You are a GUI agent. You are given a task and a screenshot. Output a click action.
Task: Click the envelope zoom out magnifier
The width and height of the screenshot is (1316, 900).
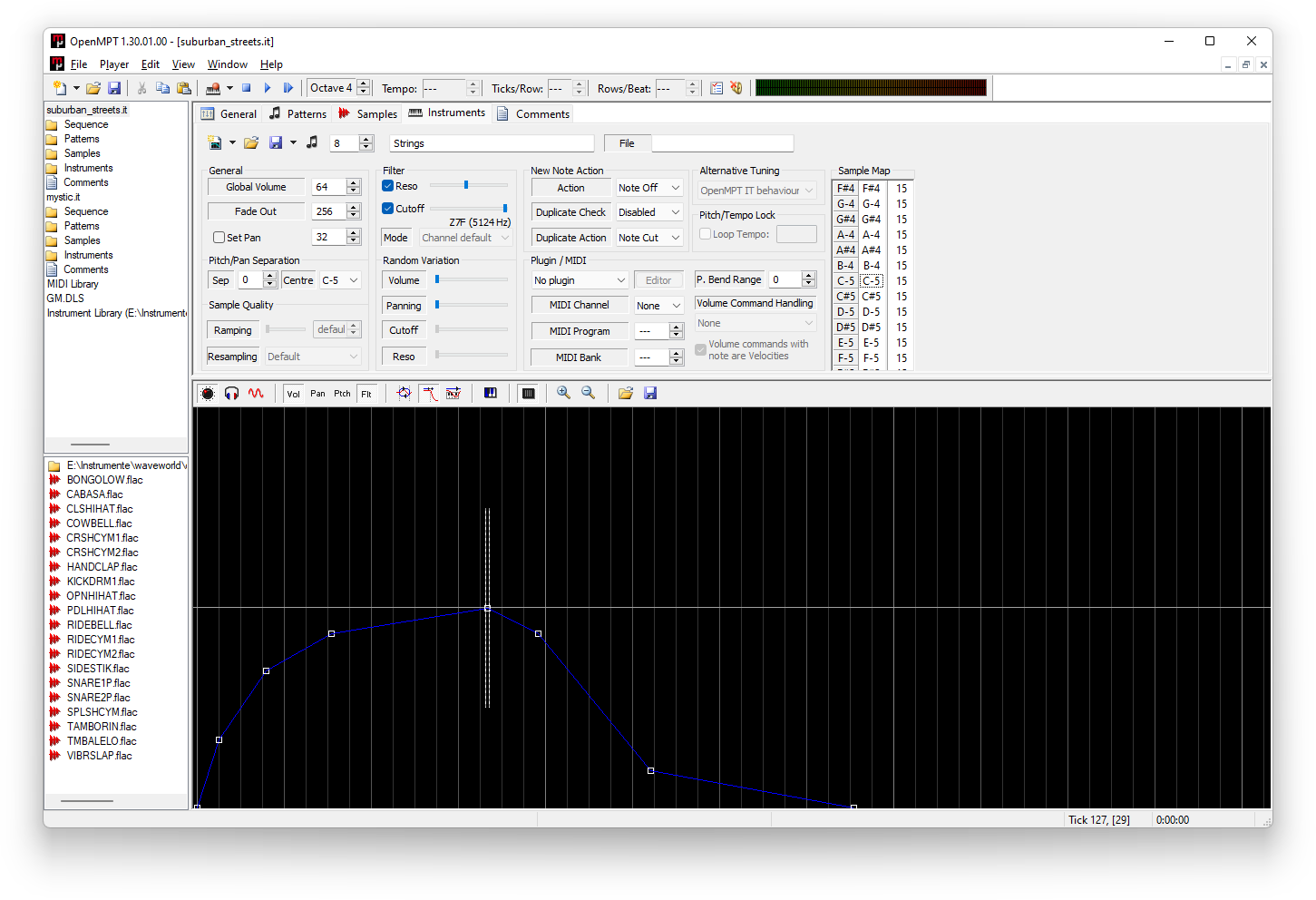pos(588,393)
